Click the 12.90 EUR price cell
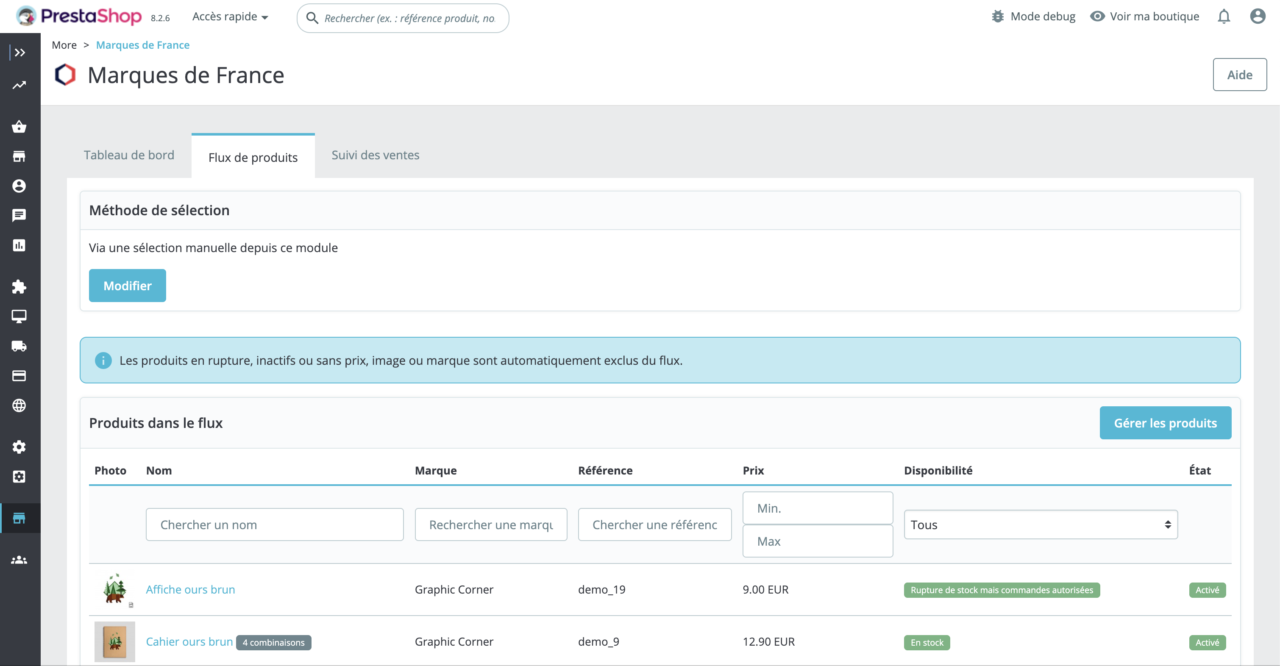The image size is (1280, 666). pyautogui.click(x=769, y=642)
